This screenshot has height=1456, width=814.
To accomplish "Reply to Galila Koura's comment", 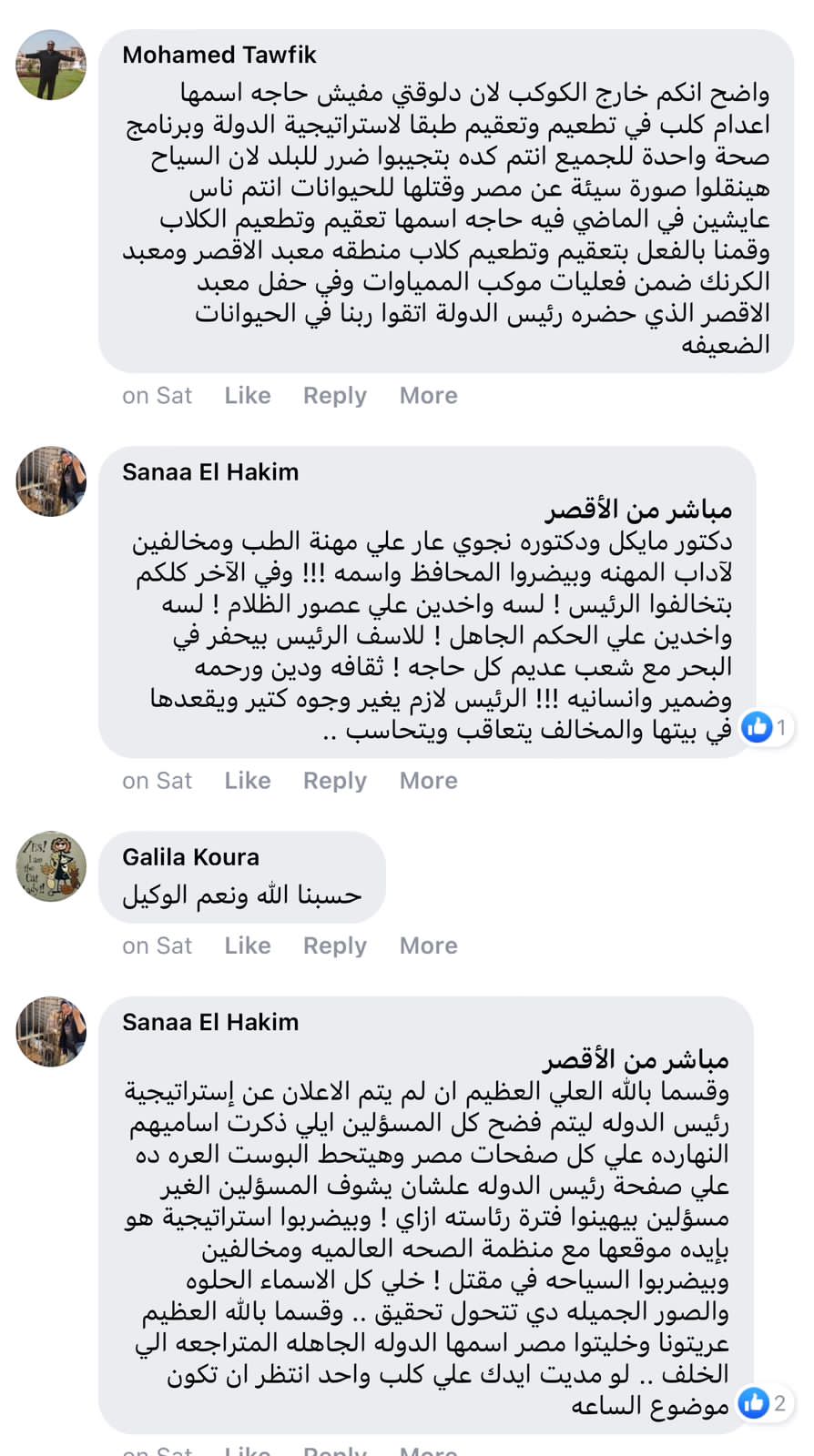I will tap(335, 945).
